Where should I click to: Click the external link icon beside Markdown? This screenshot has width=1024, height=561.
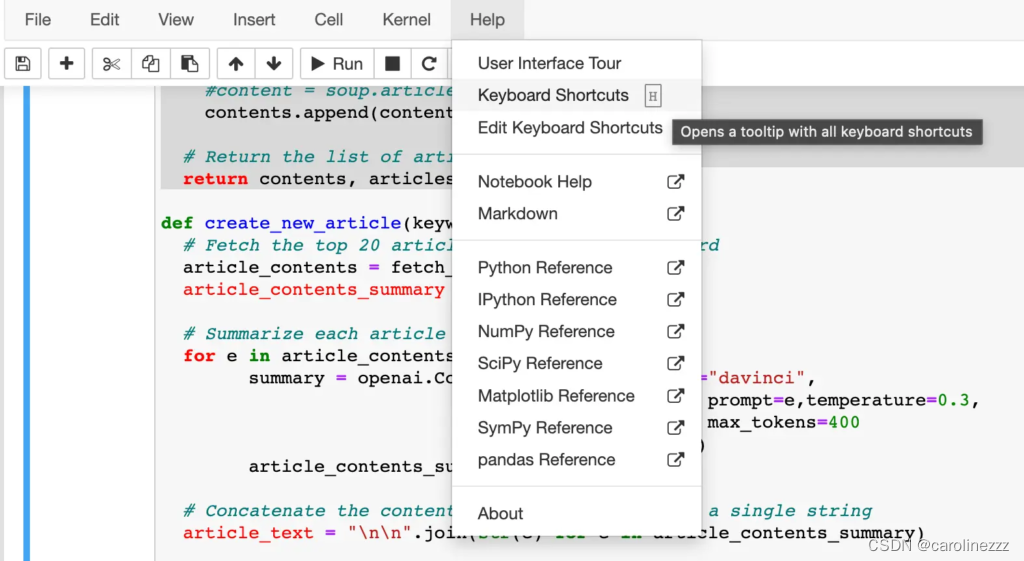(x=675, y=214)
